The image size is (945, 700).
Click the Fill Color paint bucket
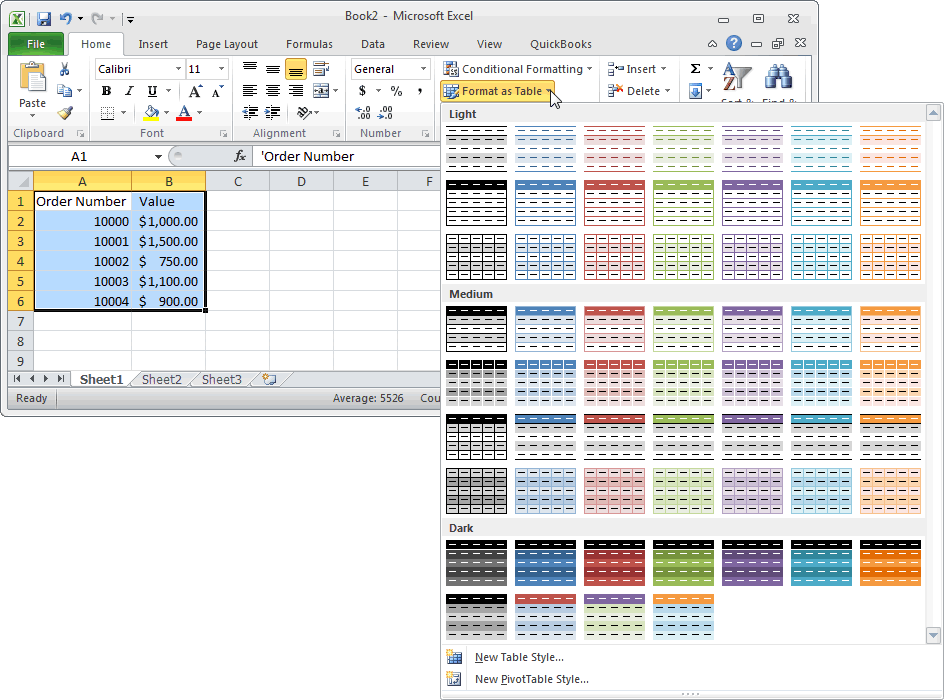point(151,113)
